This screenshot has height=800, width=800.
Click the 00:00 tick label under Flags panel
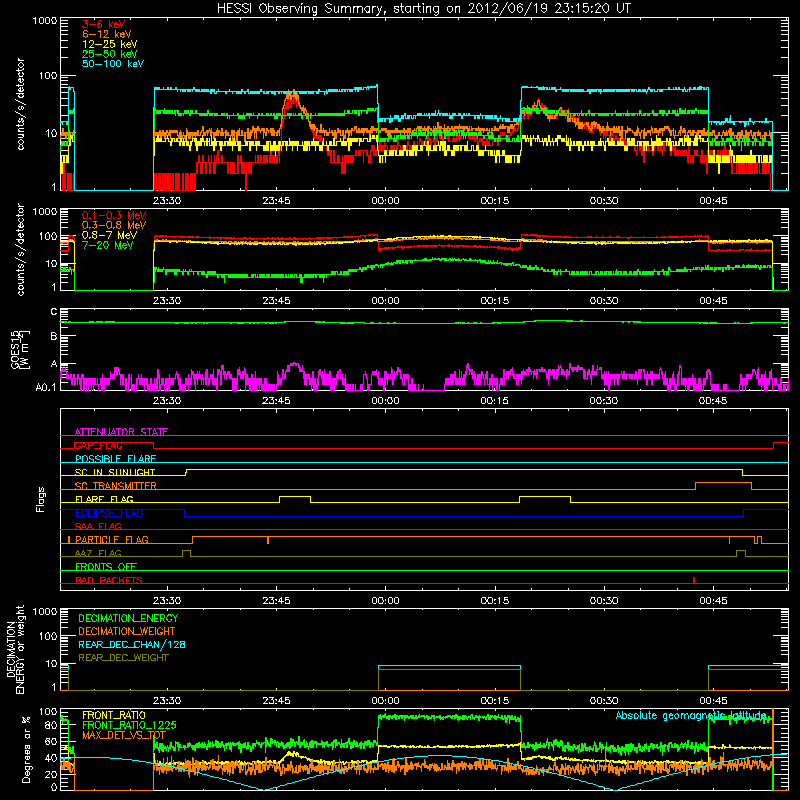tap(385, 601)
